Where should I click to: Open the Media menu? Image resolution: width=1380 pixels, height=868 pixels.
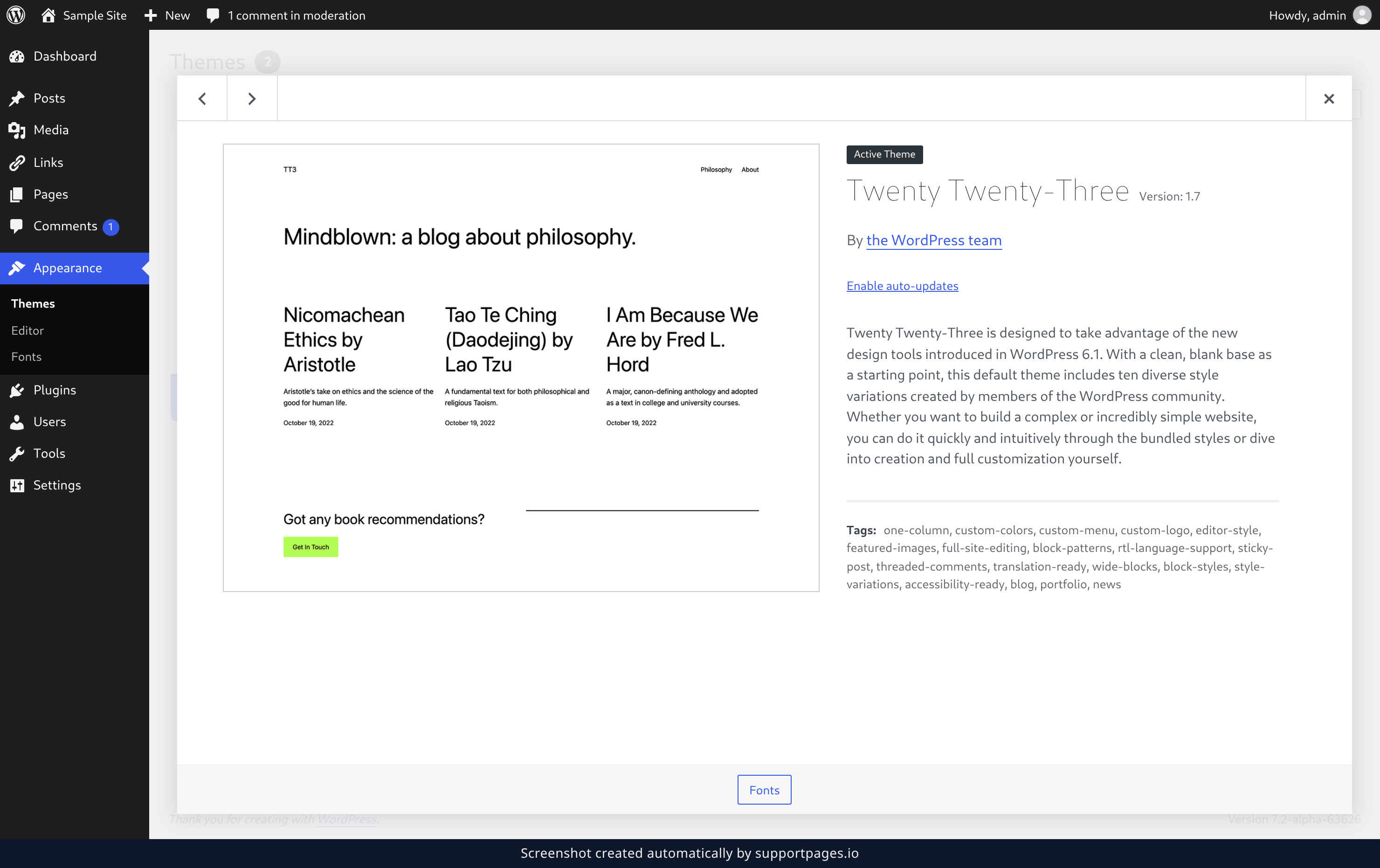(75, 130)
